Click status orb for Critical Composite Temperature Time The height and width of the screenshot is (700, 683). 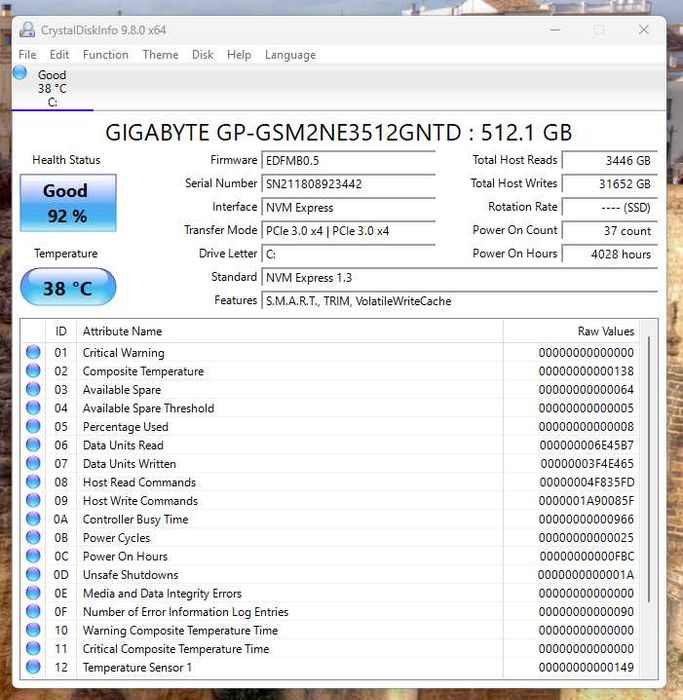(33, 649)
